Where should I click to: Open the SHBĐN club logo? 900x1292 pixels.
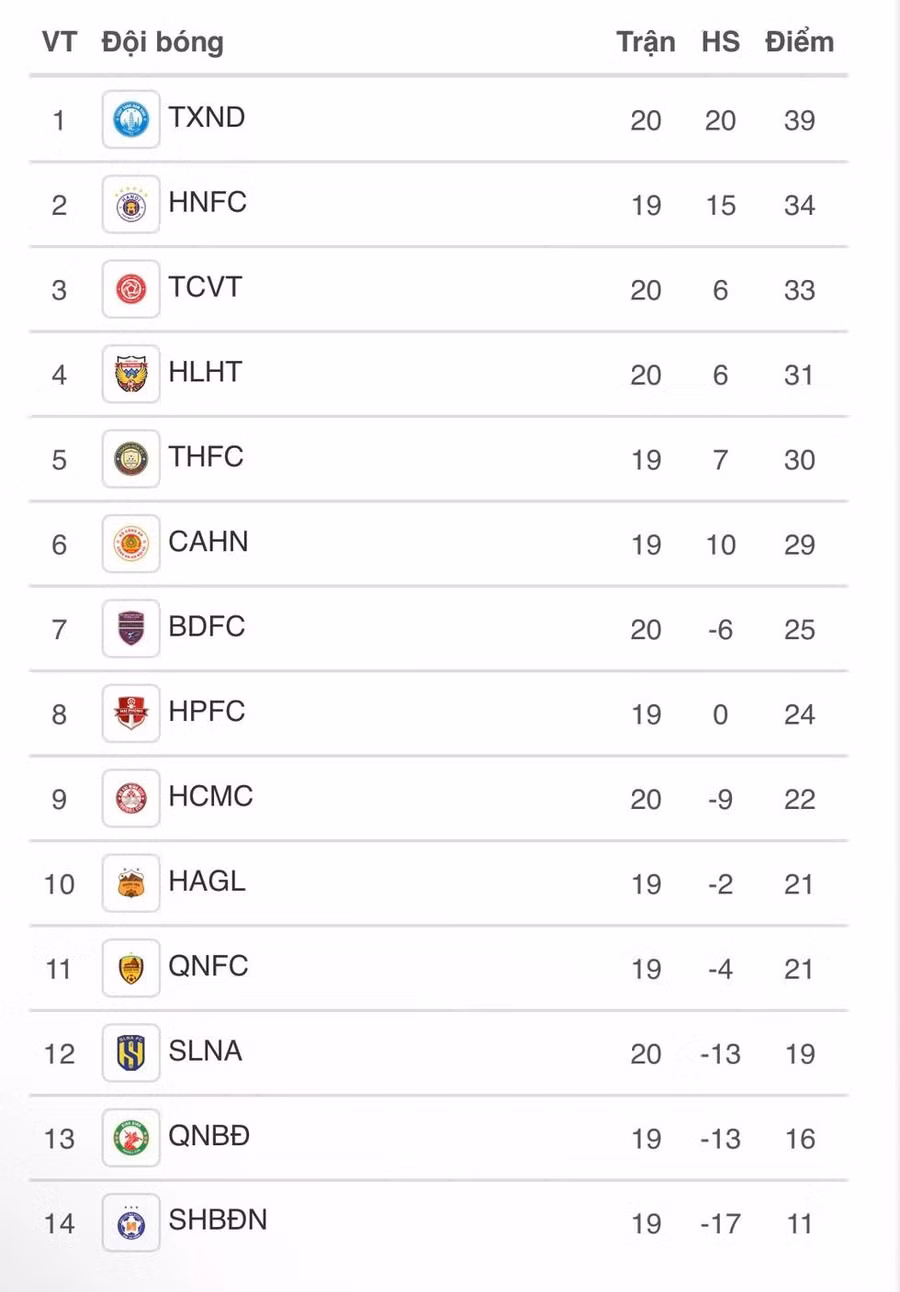(131, 1223)
